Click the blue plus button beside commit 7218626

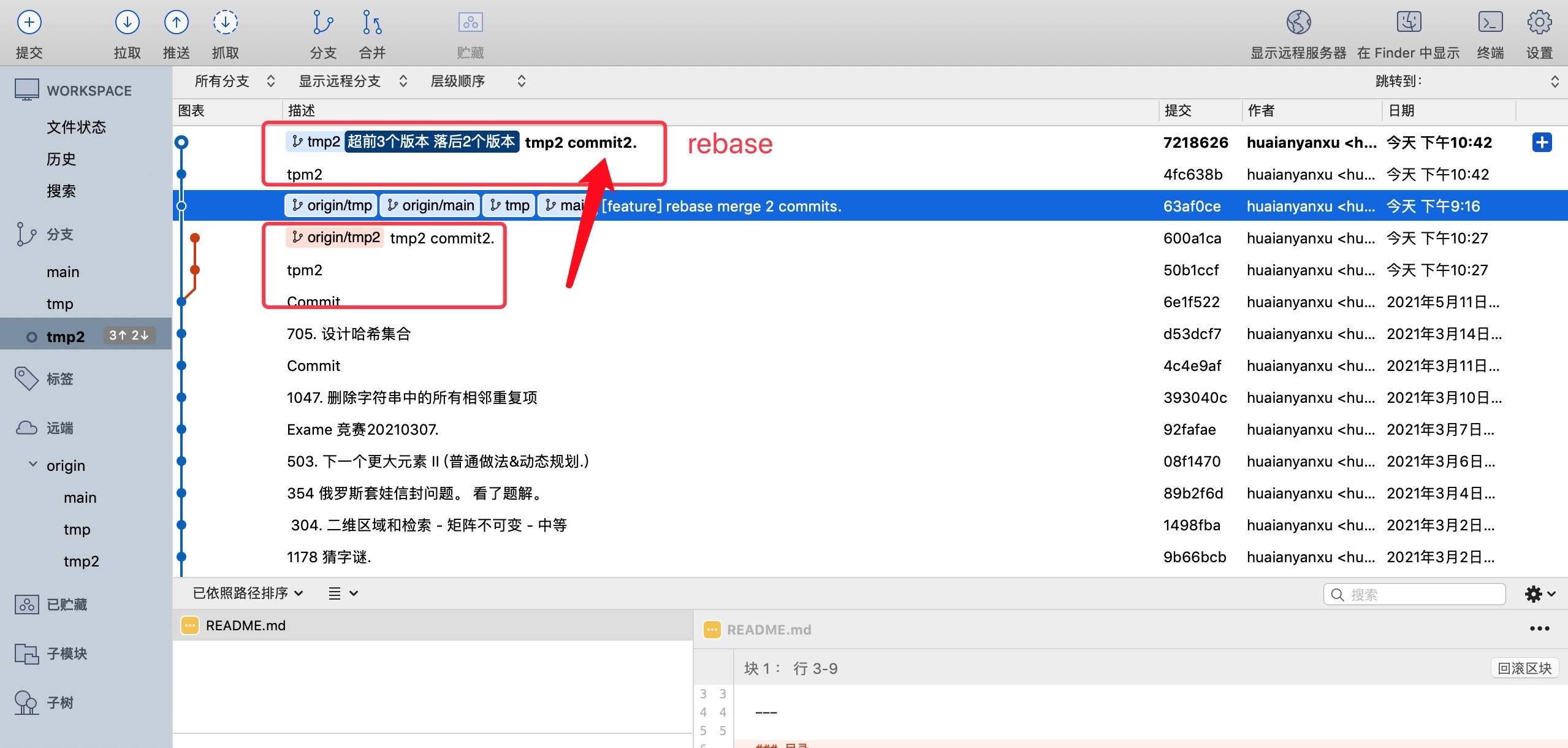pyautogui.click(x=1542, y=142)
